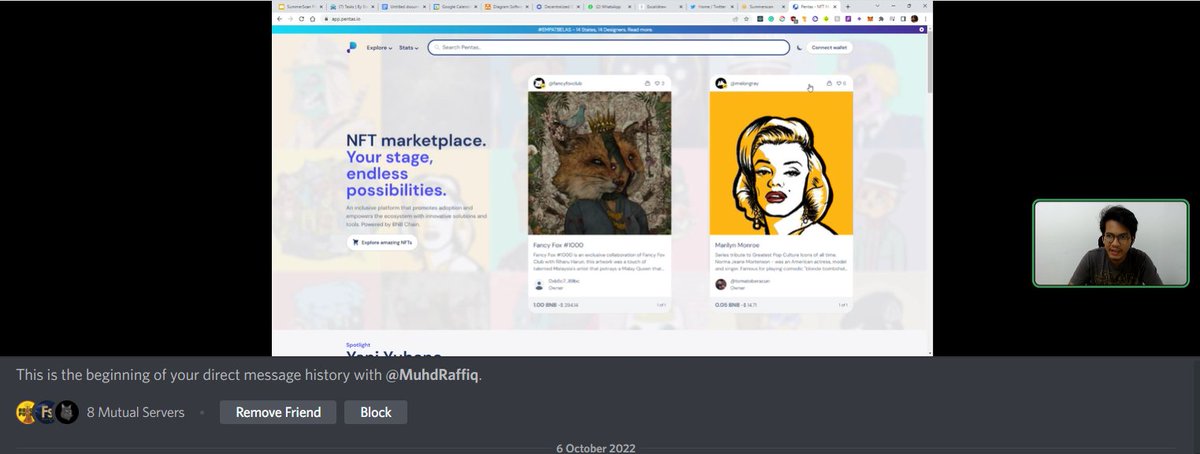Click the Connect wallet button
This screenshot has height=454, width=1200.
pyautogui.click(x=831, y=47)
